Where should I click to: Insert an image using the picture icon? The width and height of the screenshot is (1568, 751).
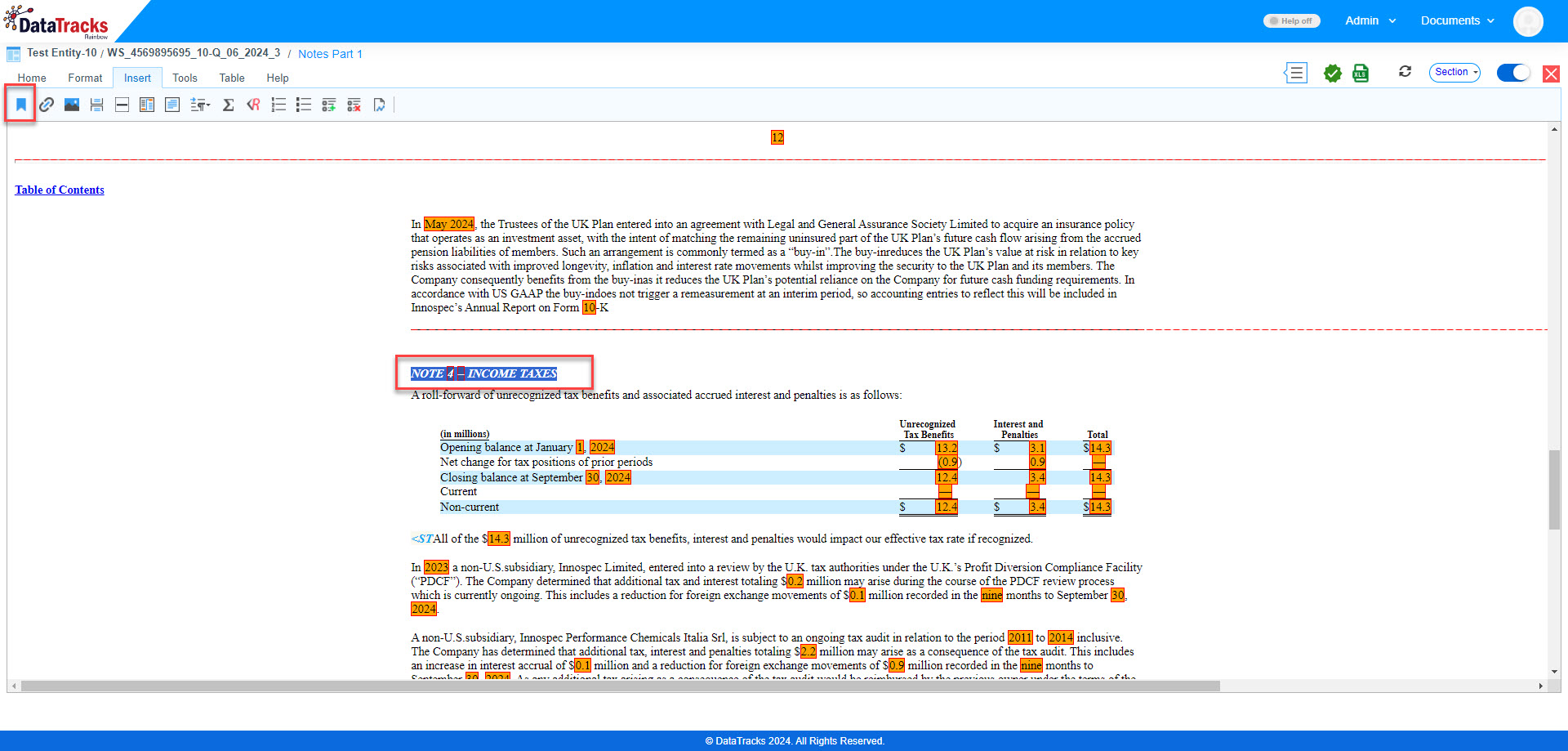72,105
